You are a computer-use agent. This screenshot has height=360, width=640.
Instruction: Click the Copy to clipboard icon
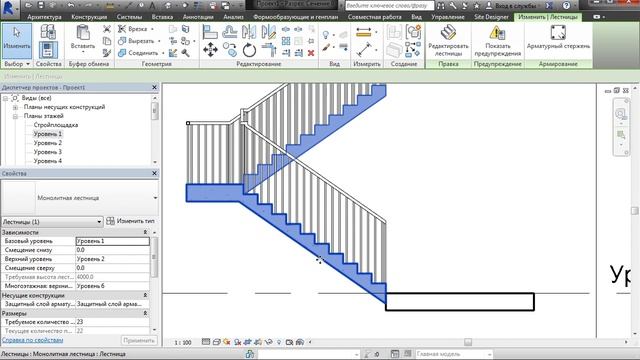107,41
